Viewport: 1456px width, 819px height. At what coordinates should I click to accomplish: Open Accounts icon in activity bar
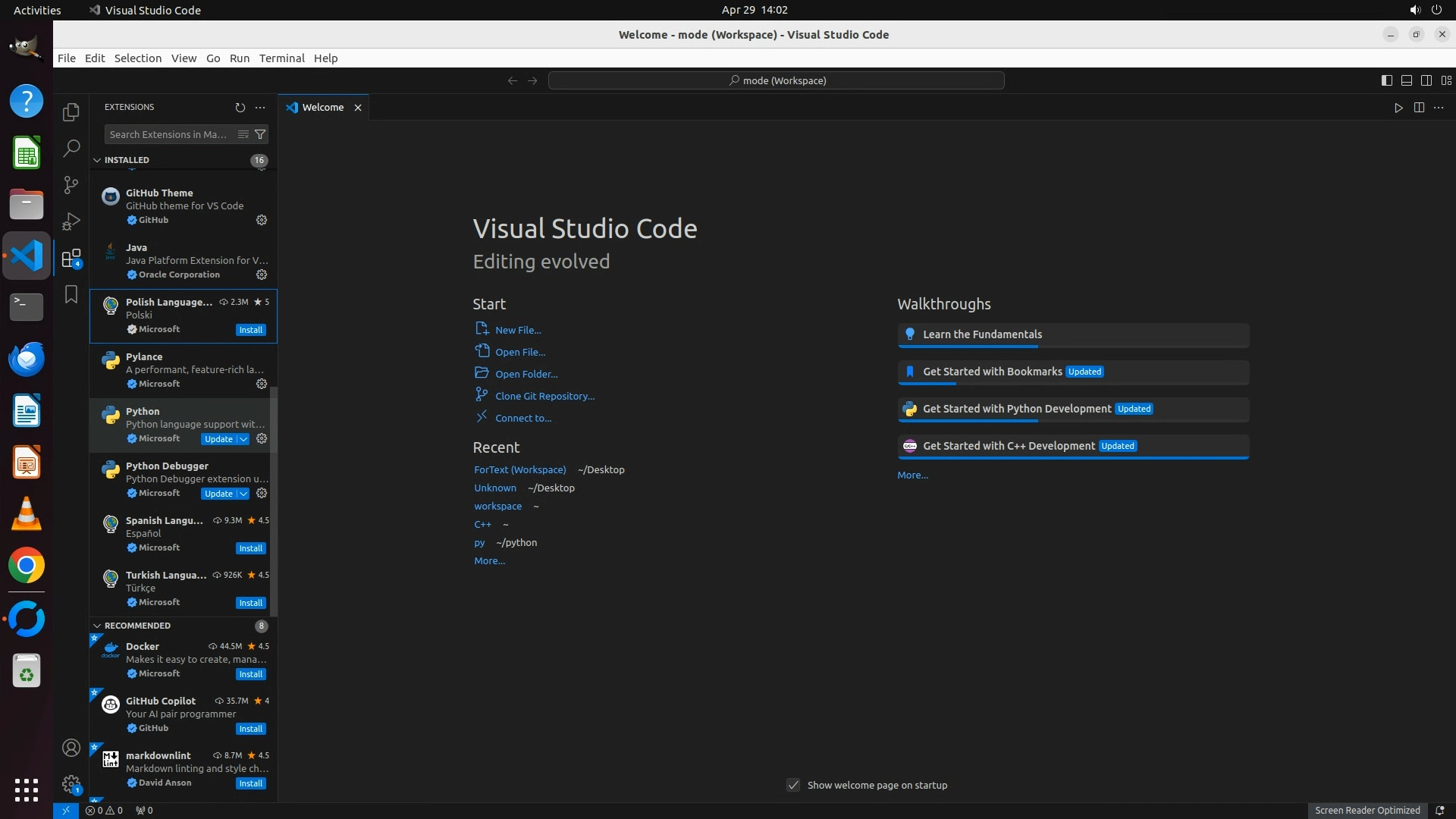point(71,748)
